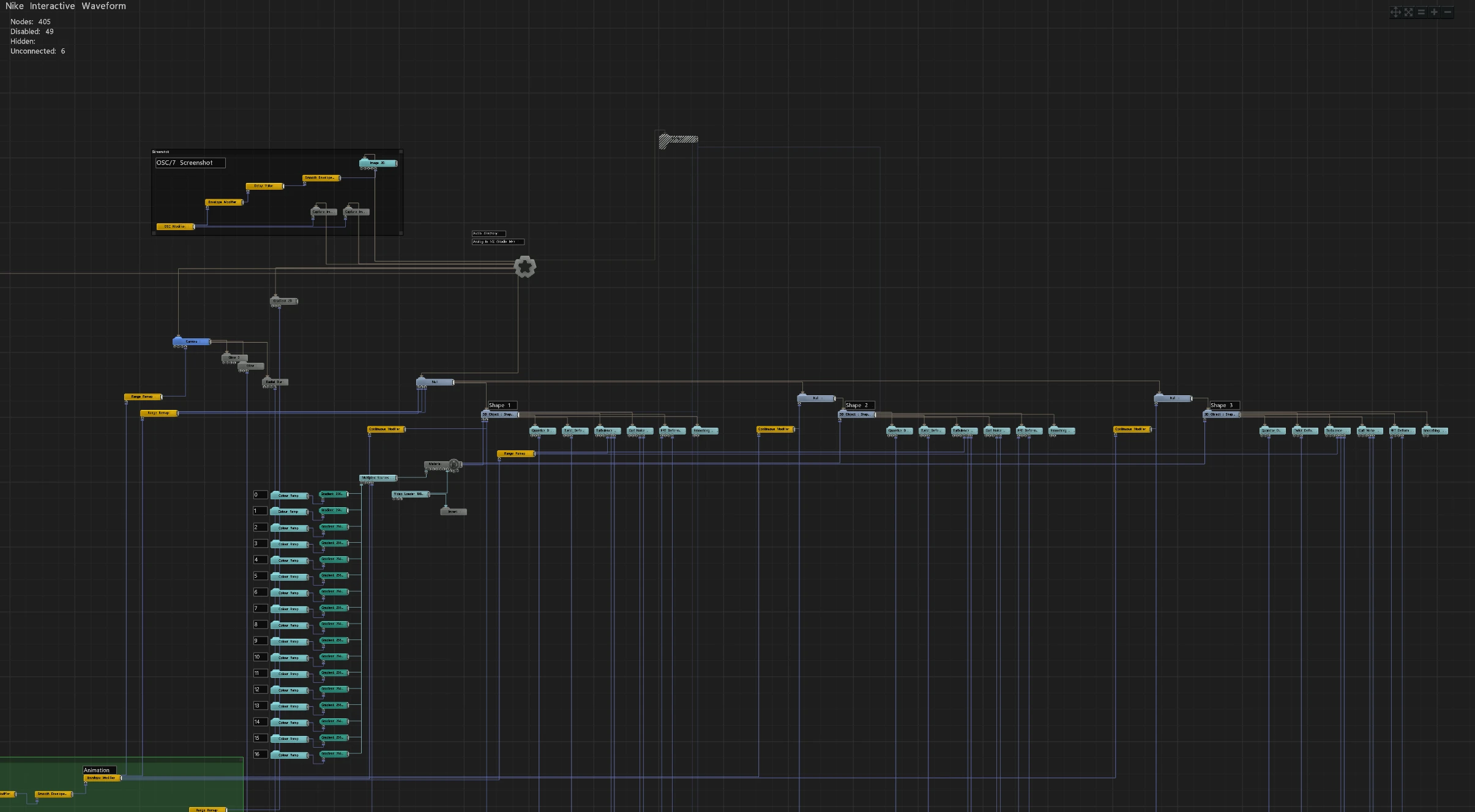Select the Smooth Envelope node in Screenshot group
The image size is (1475, 812).
(321, 178)
